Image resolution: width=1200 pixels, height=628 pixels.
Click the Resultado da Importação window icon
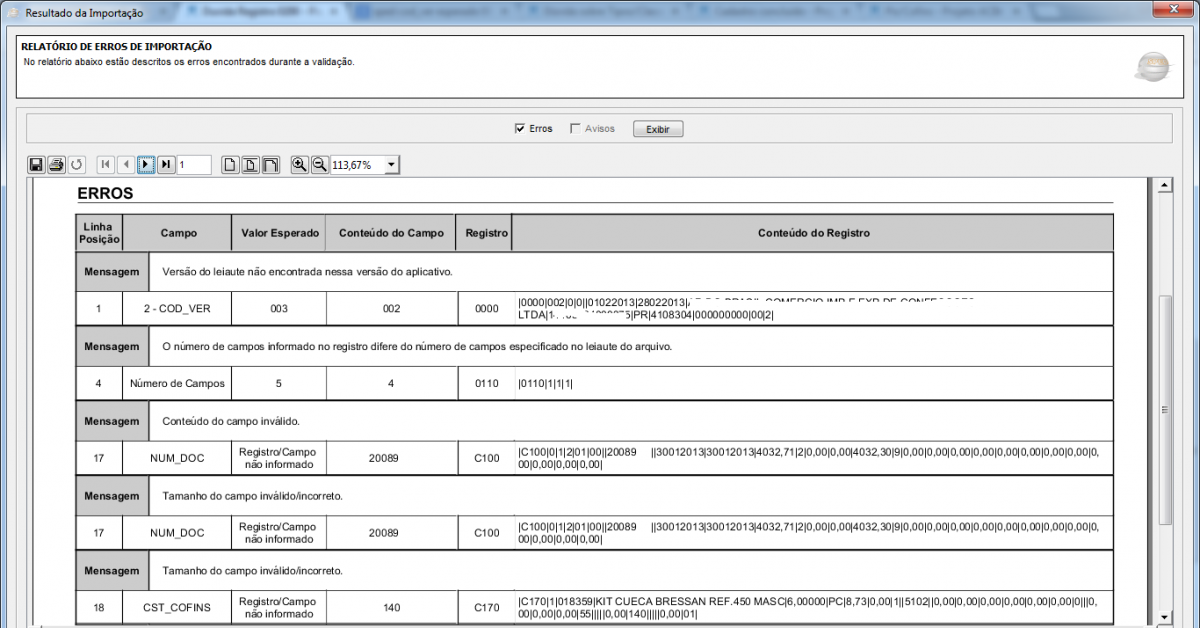(12, 13)
